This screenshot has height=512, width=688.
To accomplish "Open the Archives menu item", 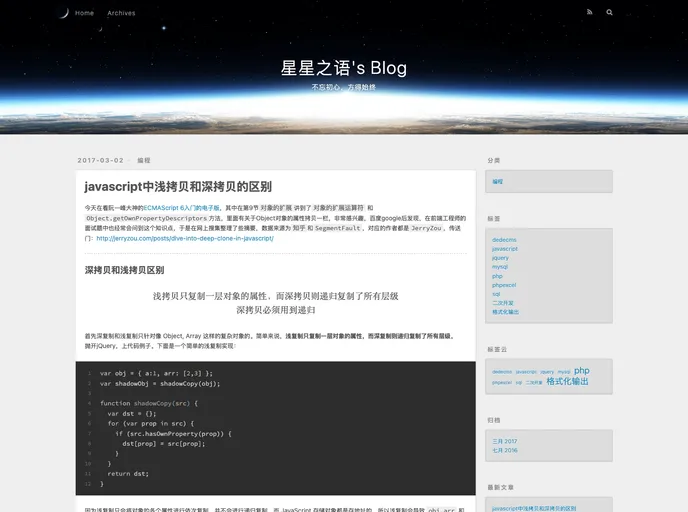I will [121, 13].
